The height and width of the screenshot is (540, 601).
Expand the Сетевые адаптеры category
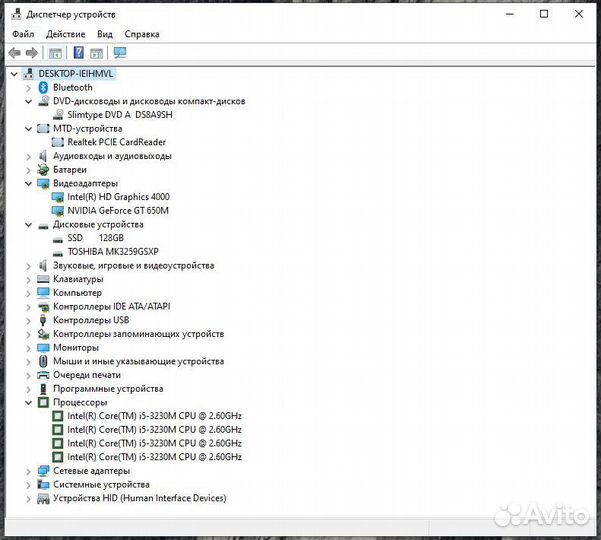coord(28,471)
